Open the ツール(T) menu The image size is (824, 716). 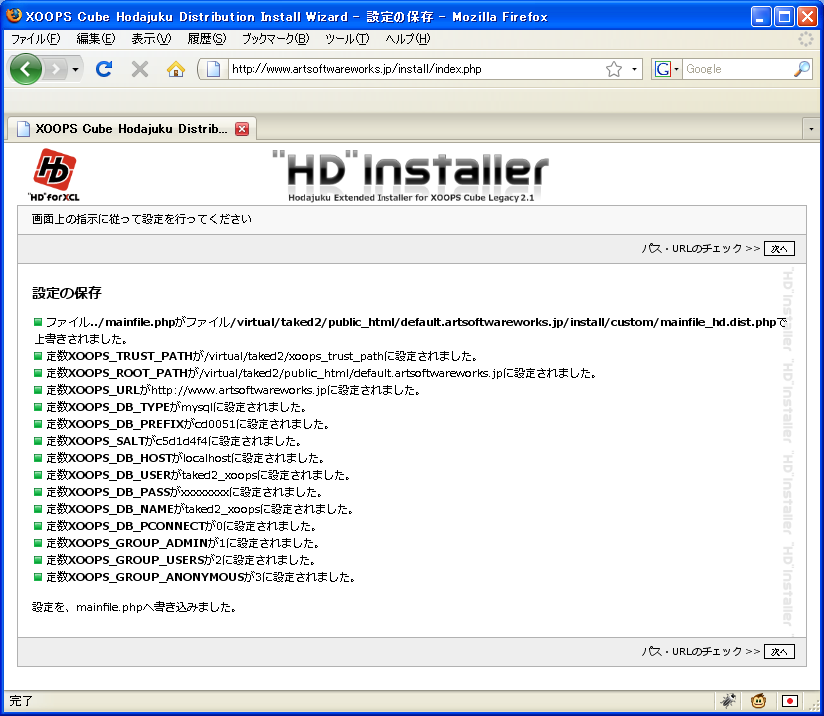(x=347, y=39)
